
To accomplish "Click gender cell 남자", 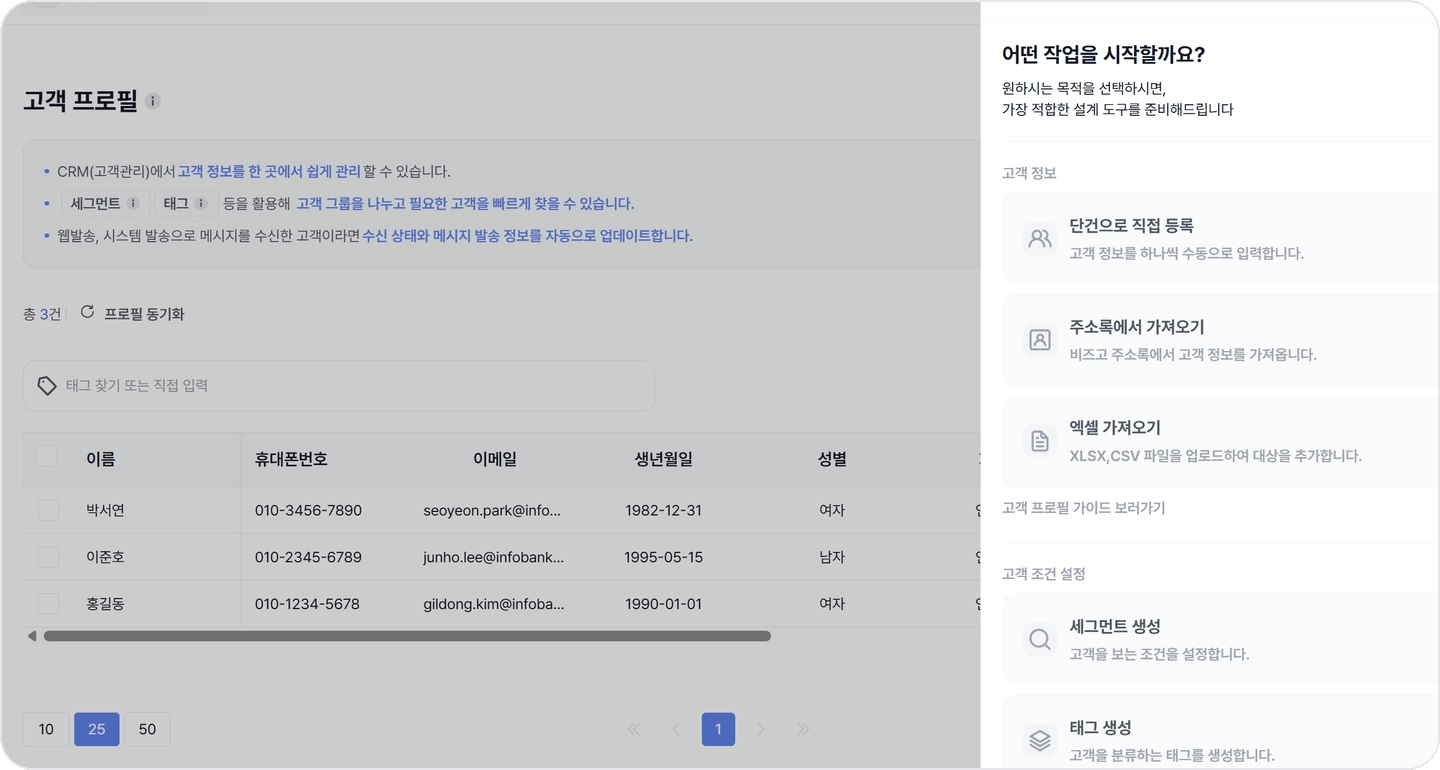I will pyautogui.click(x=832, y=557).
